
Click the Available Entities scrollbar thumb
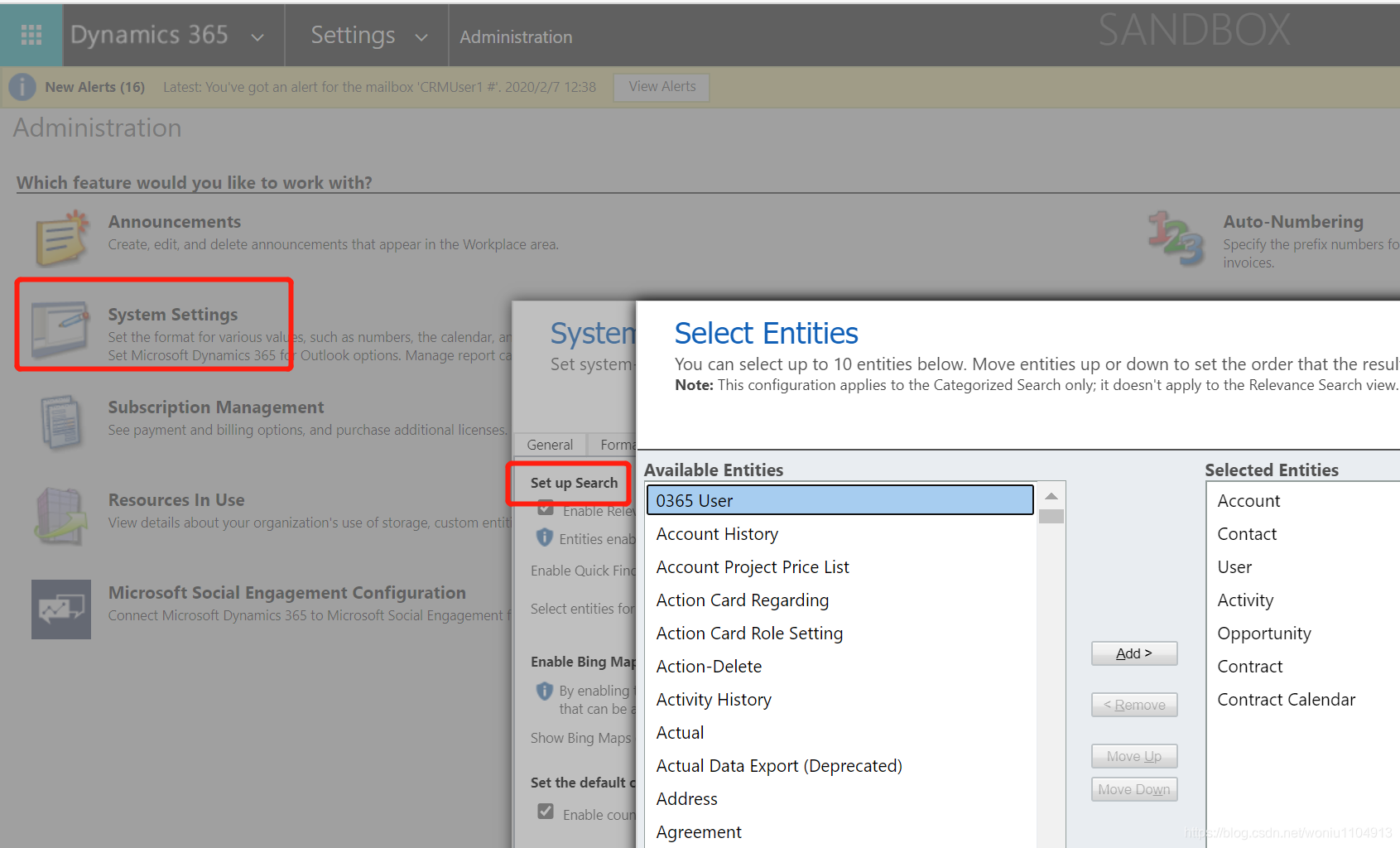pos(1051,516)
